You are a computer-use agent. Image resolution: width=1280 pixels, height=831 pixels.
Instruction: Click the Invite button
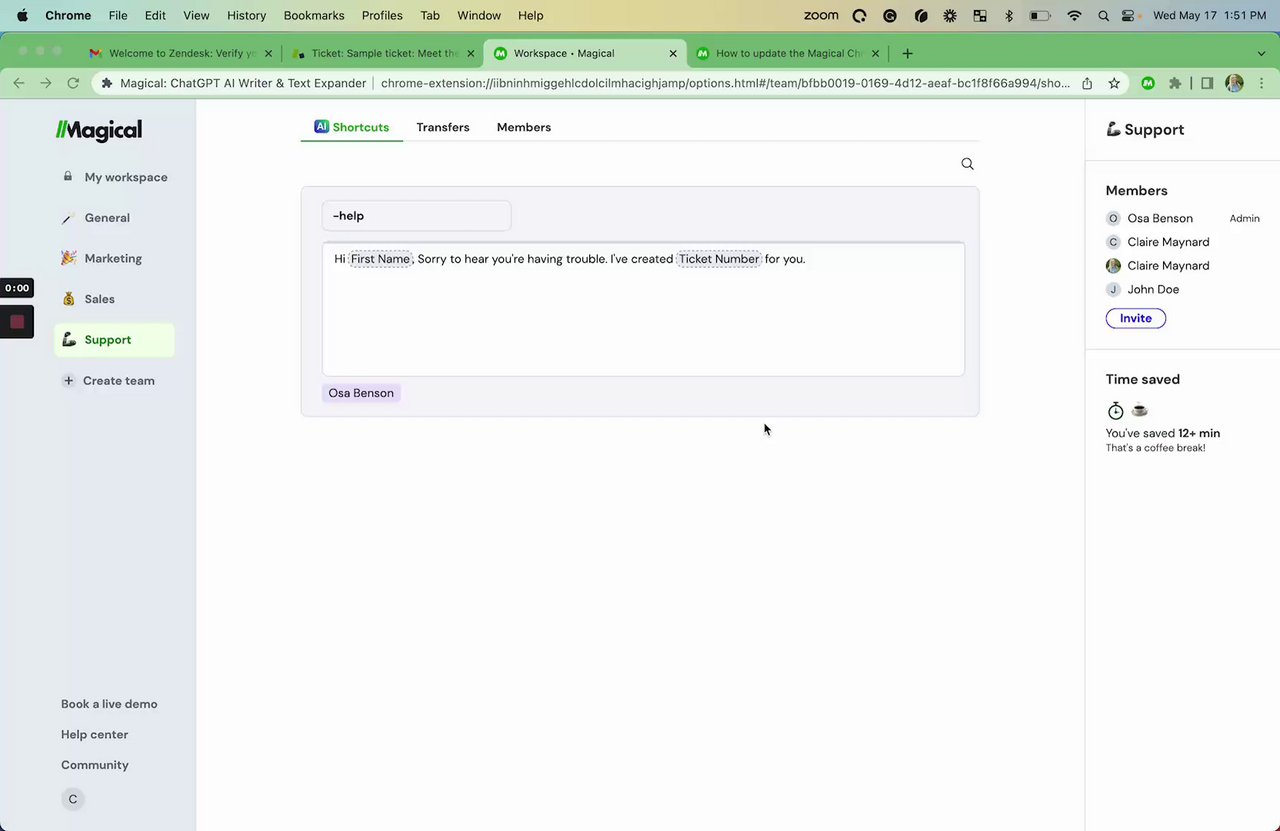click(x=1136, y=318)
